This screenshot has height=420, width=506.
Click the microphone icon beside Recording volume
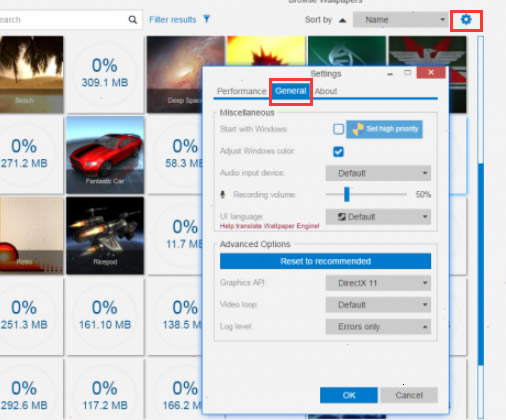(x=223, y=194)
